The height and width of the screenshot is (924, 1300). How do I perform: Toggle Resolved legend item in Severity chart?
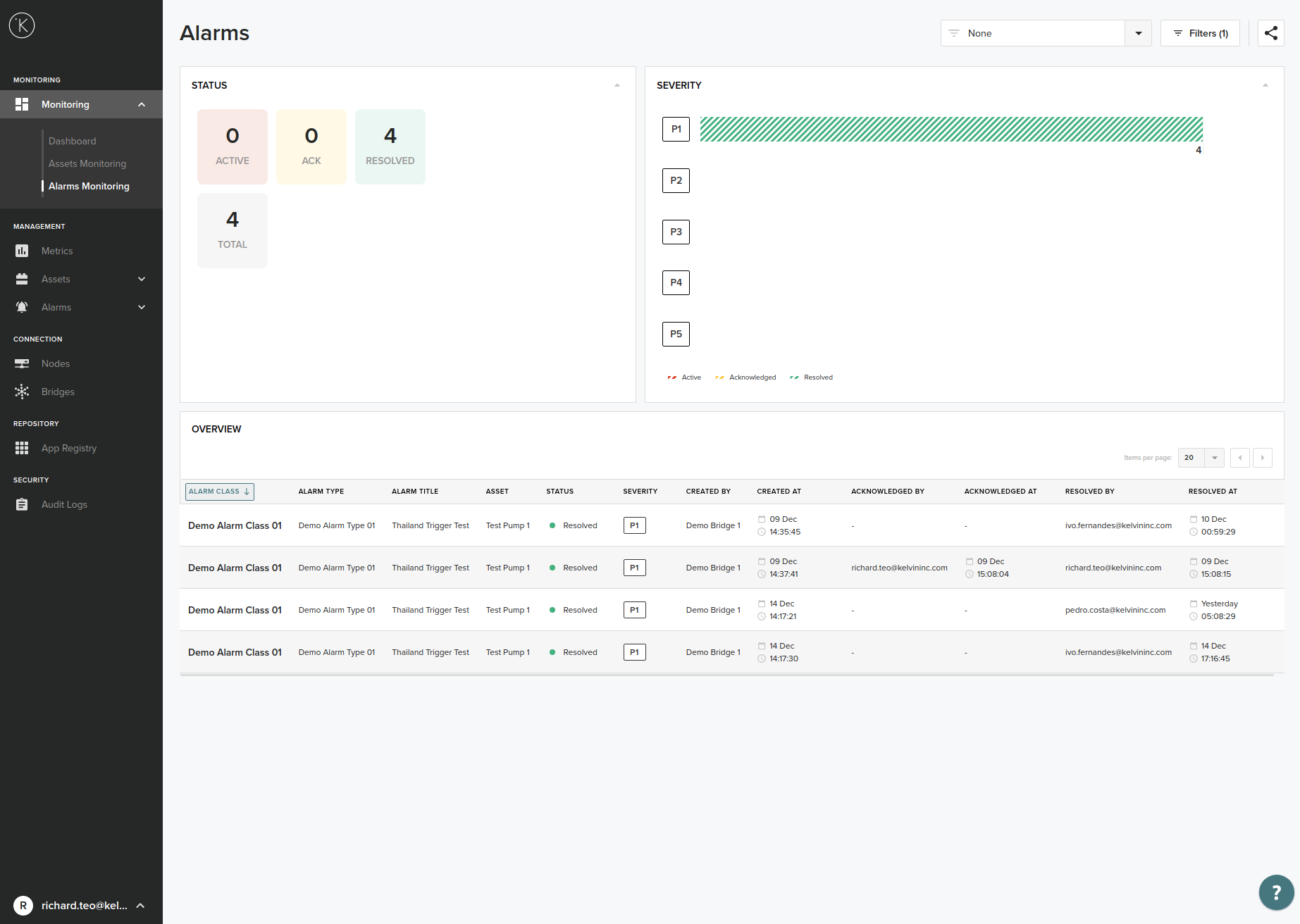812,377
